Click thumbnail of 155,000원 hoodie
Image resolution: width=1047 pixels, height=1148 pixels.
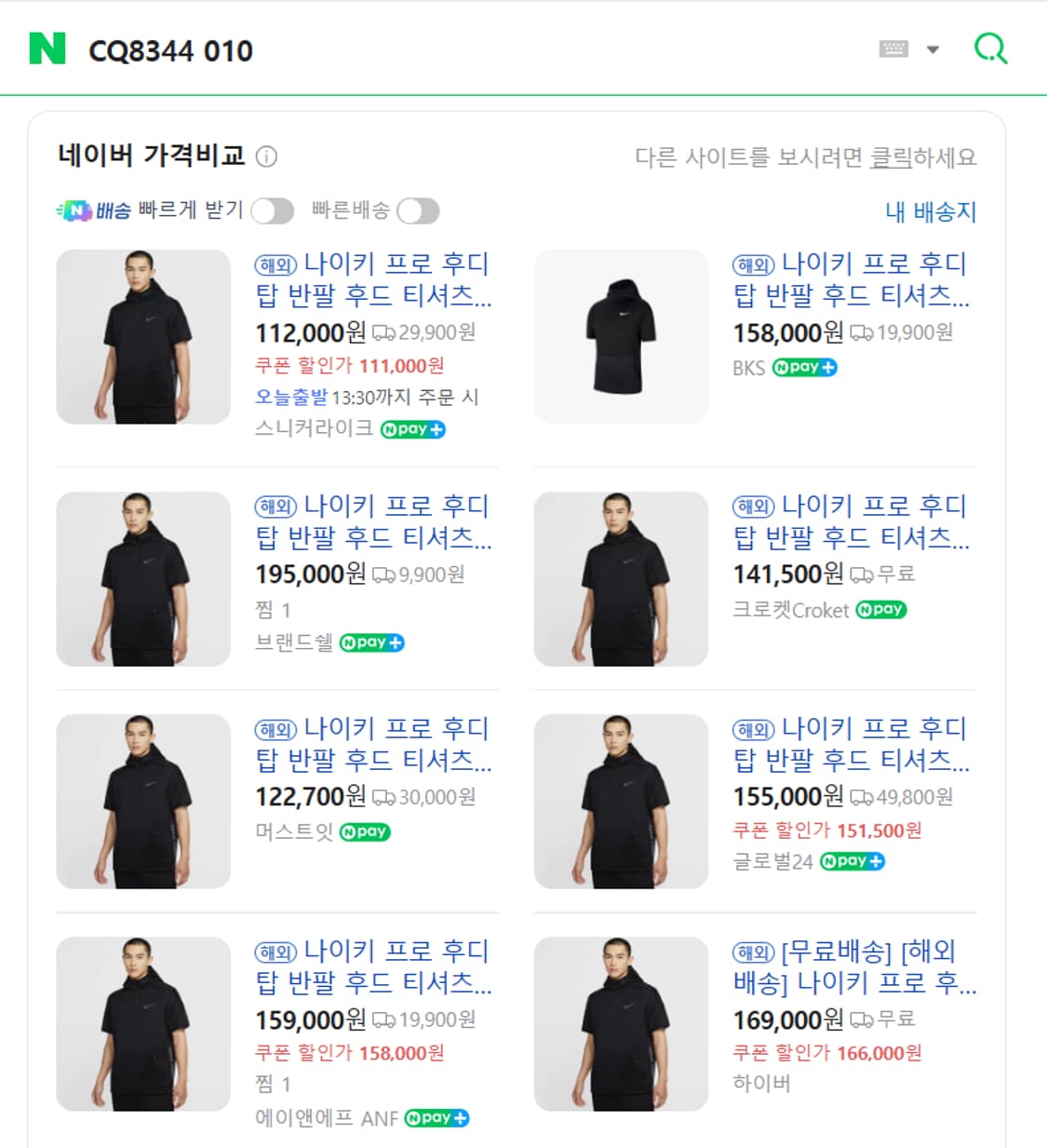point(621,802)
